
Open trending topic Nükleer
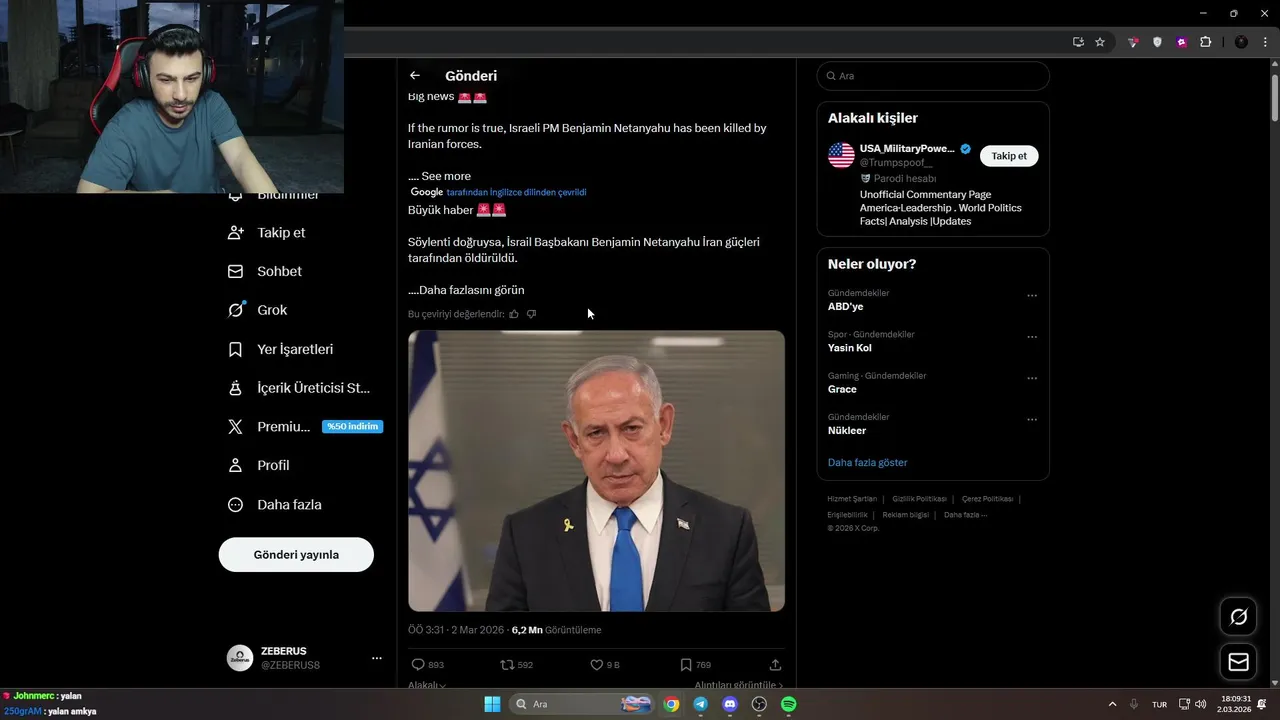[x=847, y=430]
